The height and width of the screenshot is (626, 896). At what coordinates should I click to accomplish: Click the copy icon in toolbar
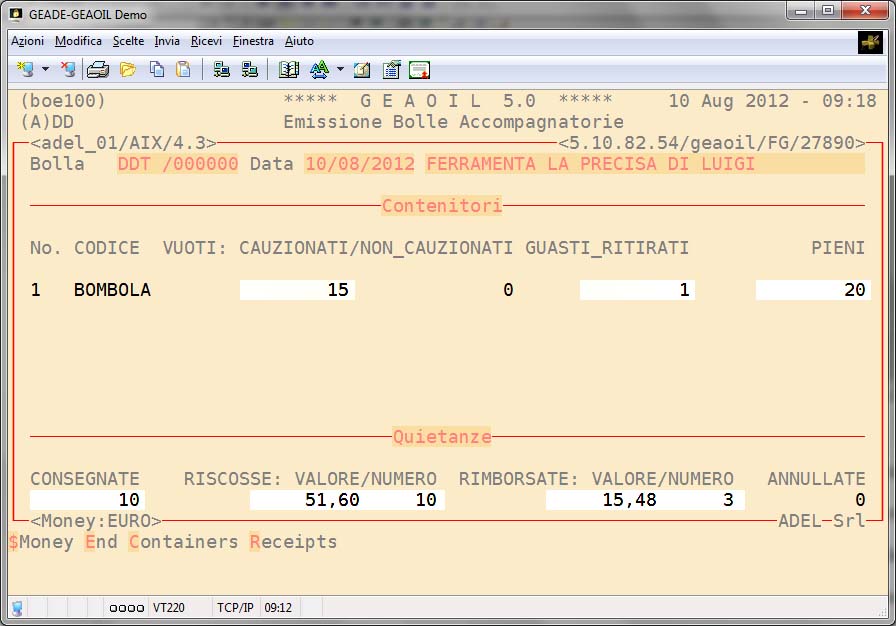click(x=157, y=70)
